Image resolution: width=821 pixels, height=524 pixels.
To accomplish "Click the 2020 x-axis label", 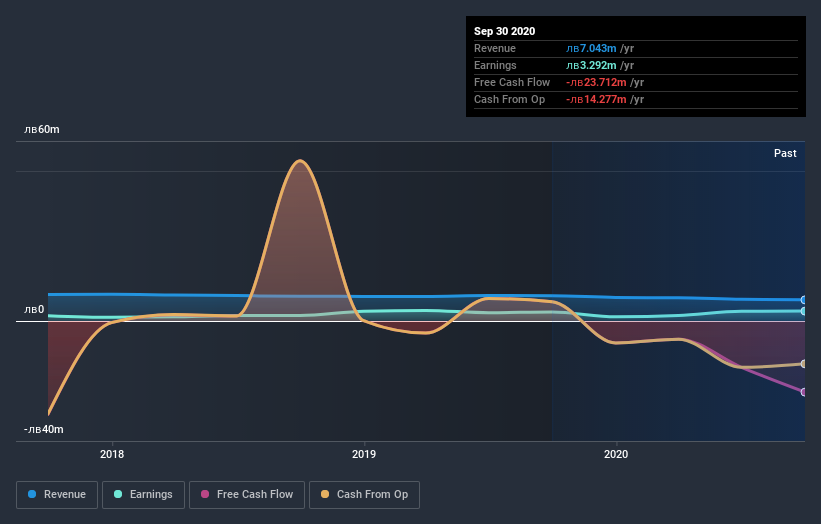I will tap(616, 454).
